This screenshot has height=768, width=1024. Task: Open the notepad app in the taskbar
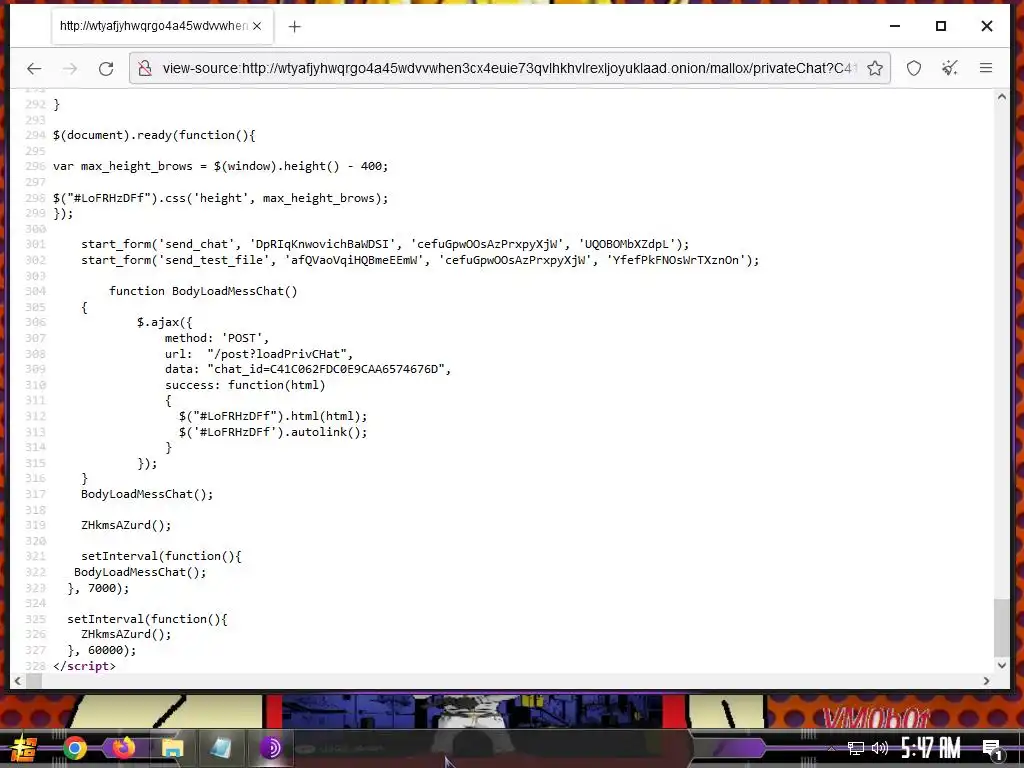point(221,748)
